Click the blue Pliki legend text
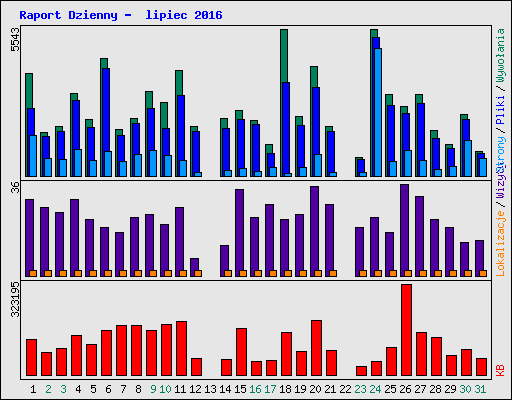This screenshot has width=512, height=400. click(x=500, y=110)
